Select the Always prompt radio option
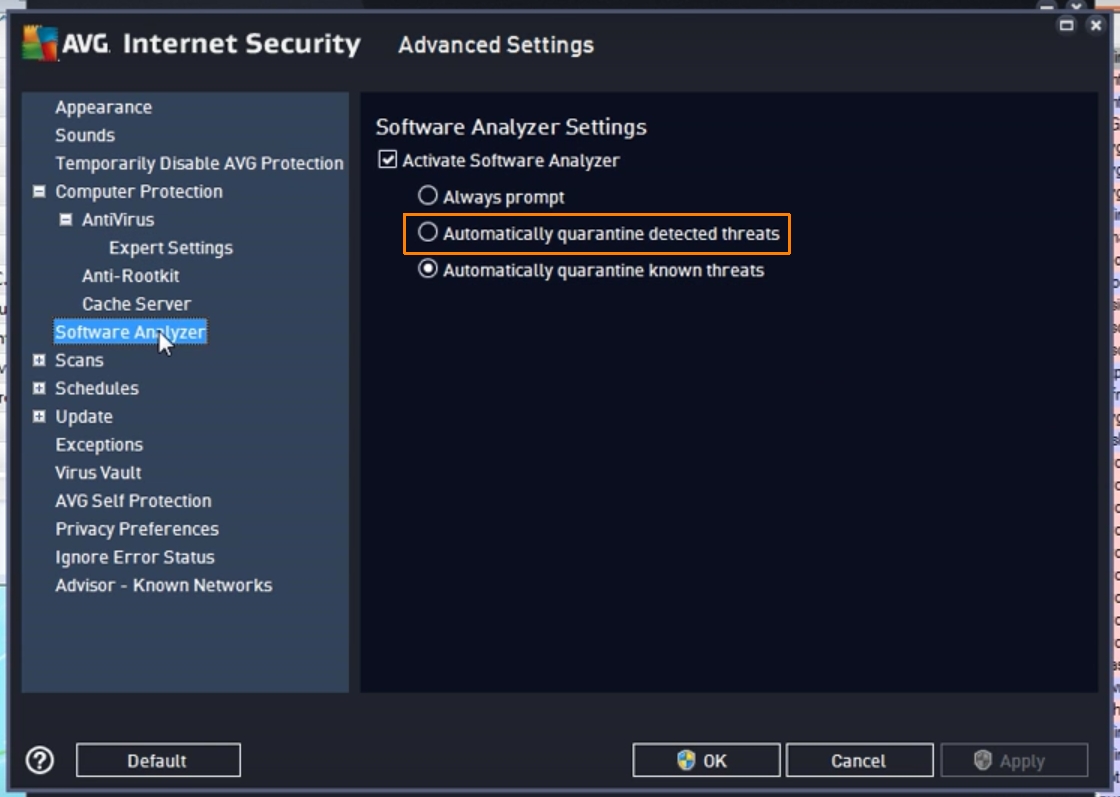 [428, 197]
